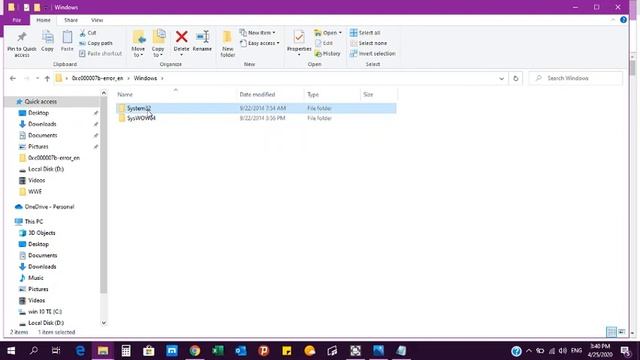Click the red Delete icon

(181, 37)
